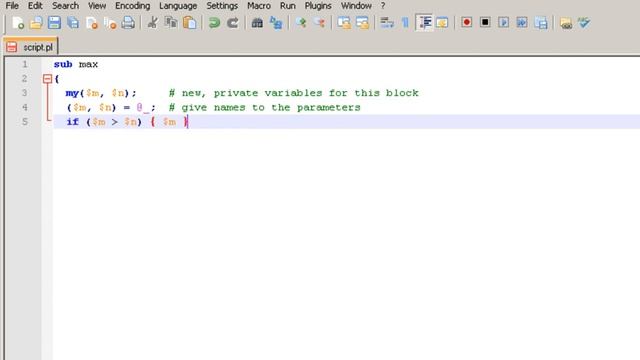The width and height of the screenshot is (640, 360).
Task: Click the Zoom Out icon
Action: coord(320,22)
